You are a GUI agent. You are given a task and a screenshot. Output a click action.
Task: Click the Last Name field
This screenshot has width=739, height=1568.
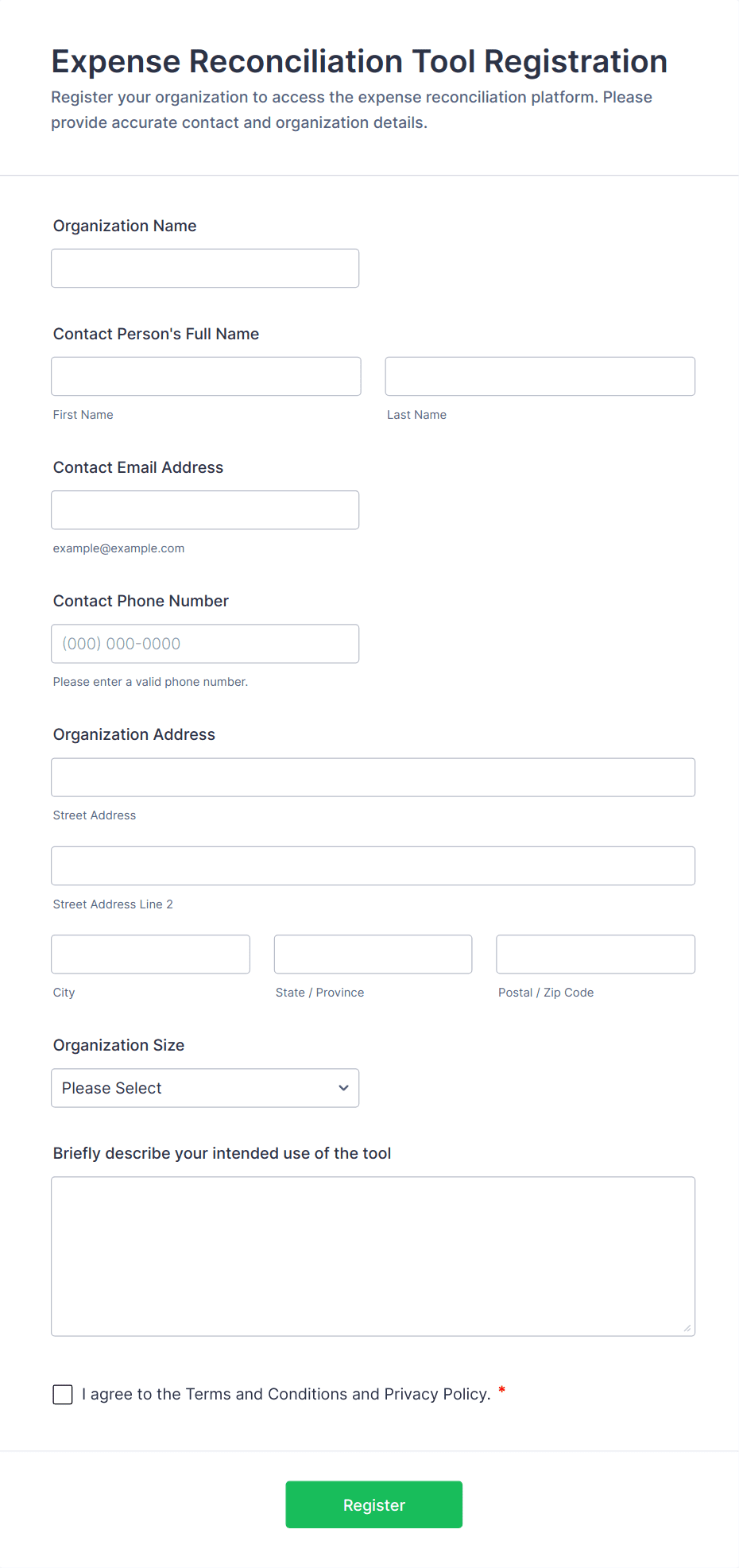tap(540, 376)
